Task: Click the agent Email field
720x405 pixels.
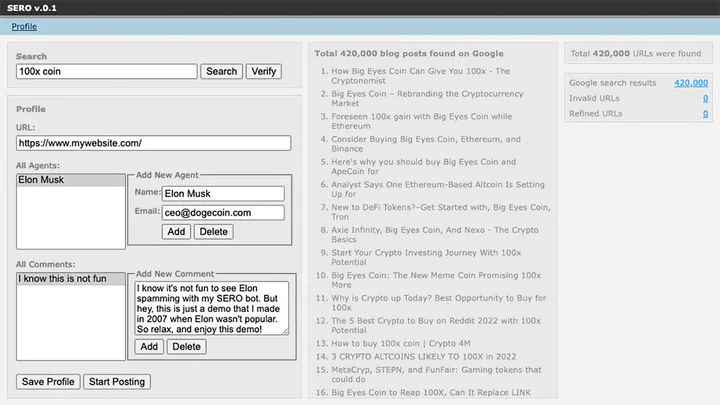Action: [223, 213]
